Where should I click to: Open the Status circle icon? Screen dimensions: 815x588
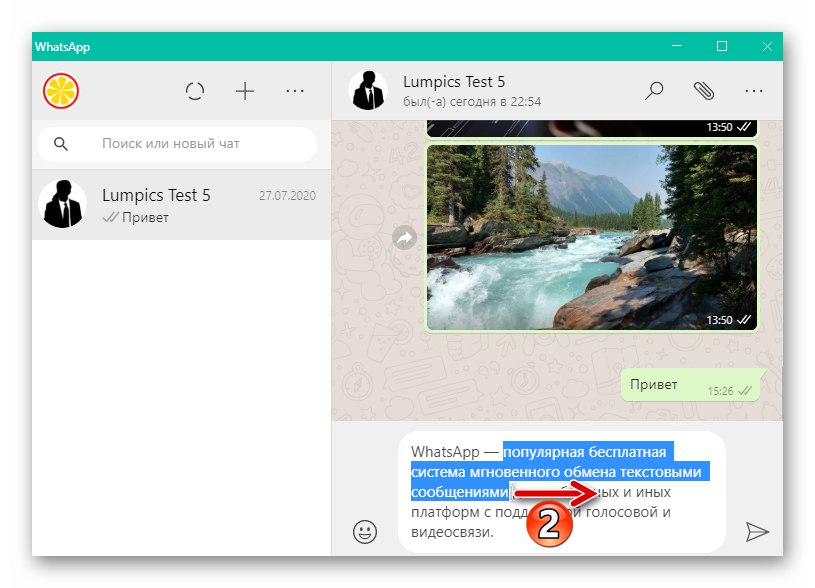tap(195, 92)
